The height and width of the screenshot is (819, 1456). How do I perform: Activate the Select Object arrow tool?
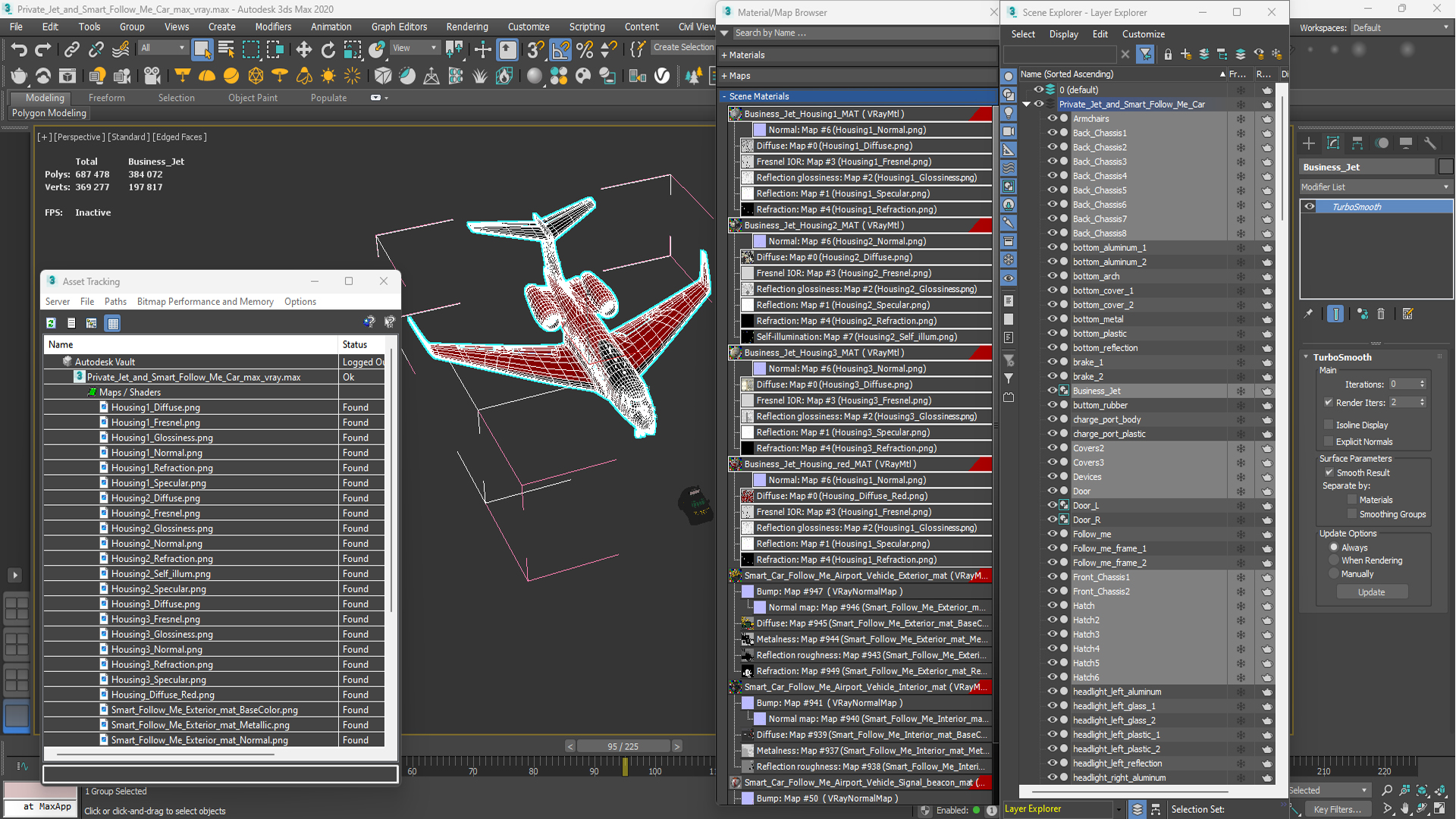(202, 50)
